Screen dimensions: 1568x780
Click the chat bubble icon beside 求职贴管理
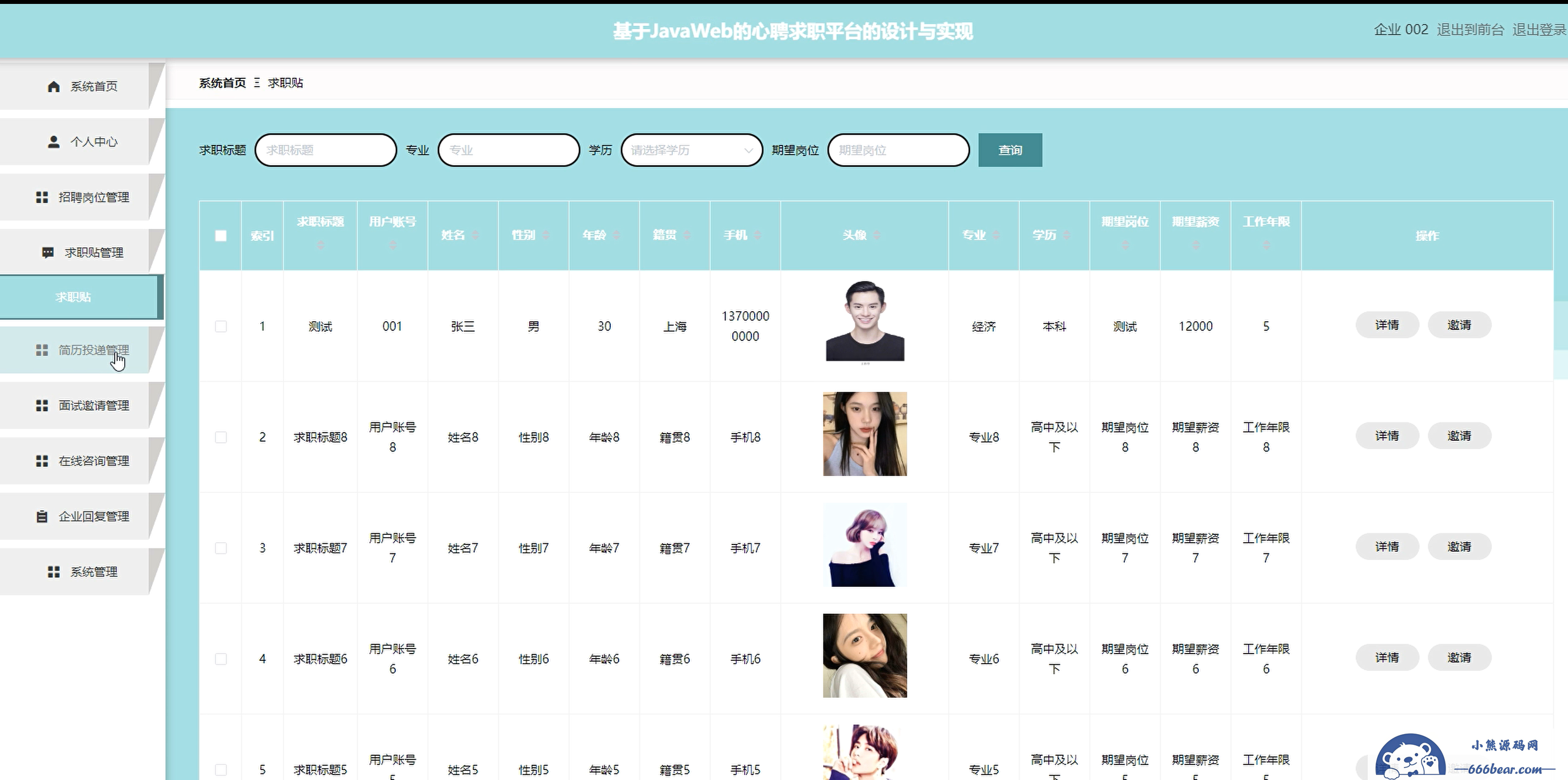click(x=48, y=253)
